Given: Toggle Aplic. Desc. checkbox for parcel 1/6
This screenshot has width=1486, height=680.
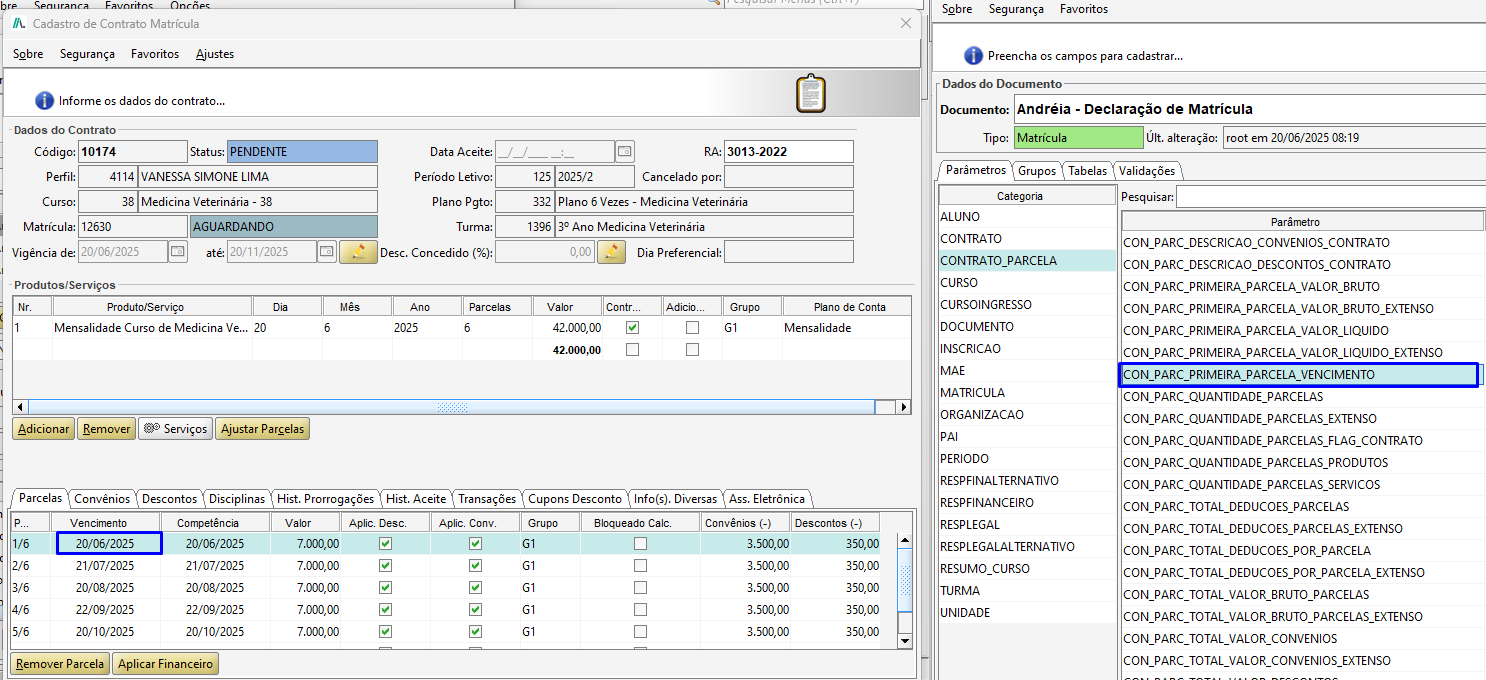Looking at the screenshot, I should 385,544.
